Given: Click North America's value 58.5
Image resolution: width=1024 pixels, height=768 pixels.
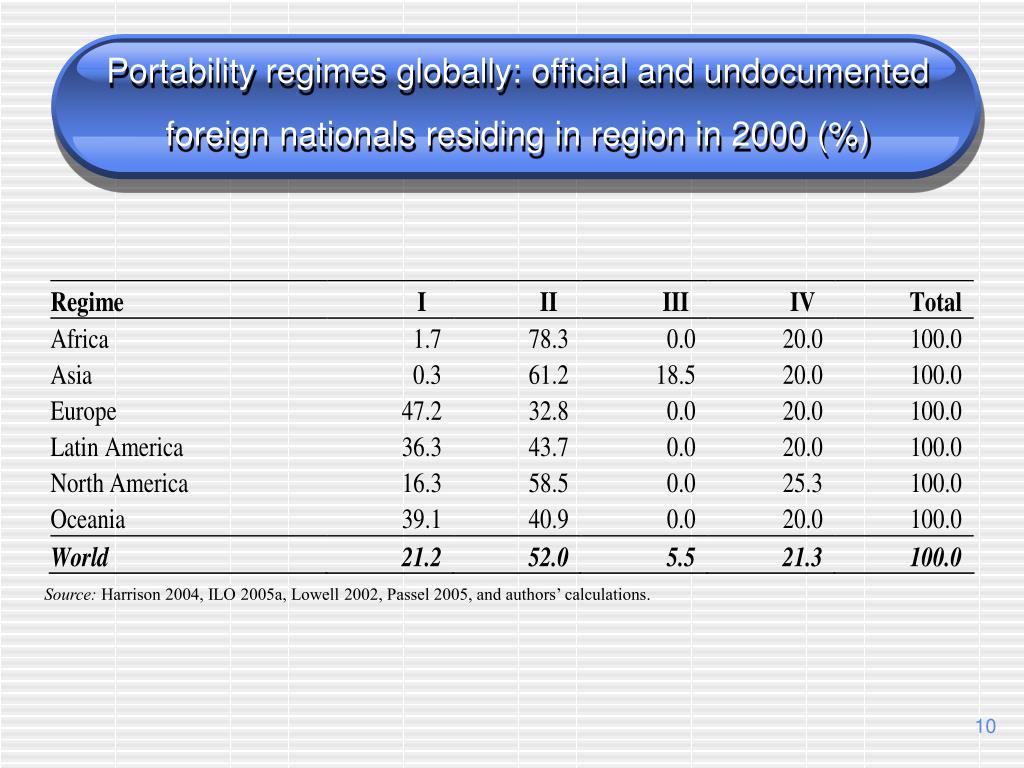Looking at the screenshot, I should tap(548, 483).
